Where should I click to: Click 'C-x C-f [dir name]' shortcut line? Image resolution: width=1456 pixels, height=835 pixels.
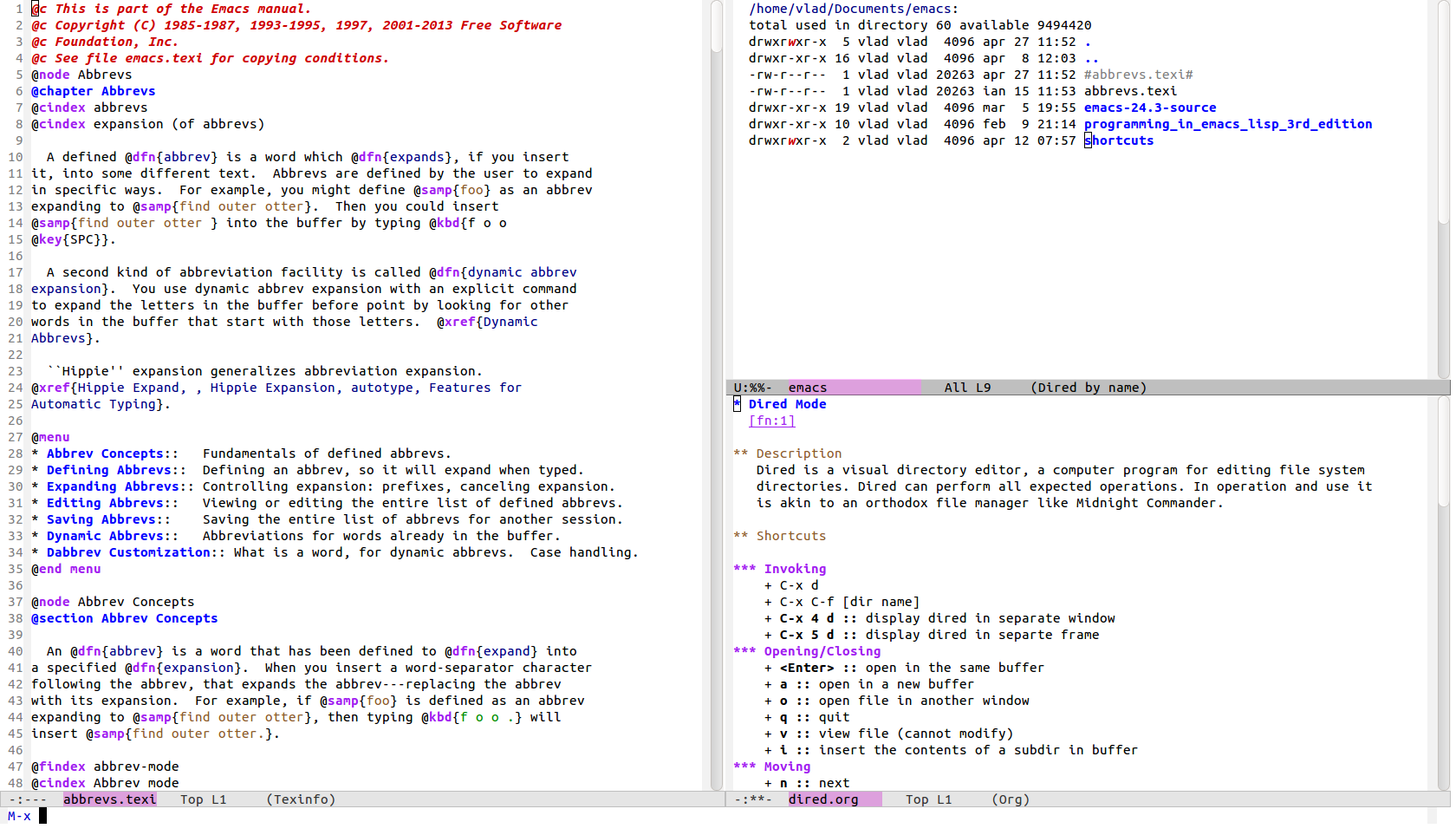[x=842, y=602]
